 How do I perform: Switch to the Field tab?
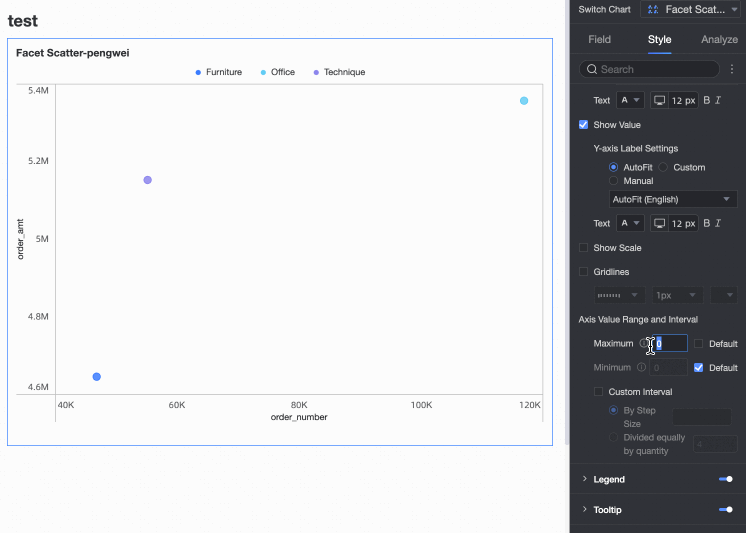tap(599, 39)
